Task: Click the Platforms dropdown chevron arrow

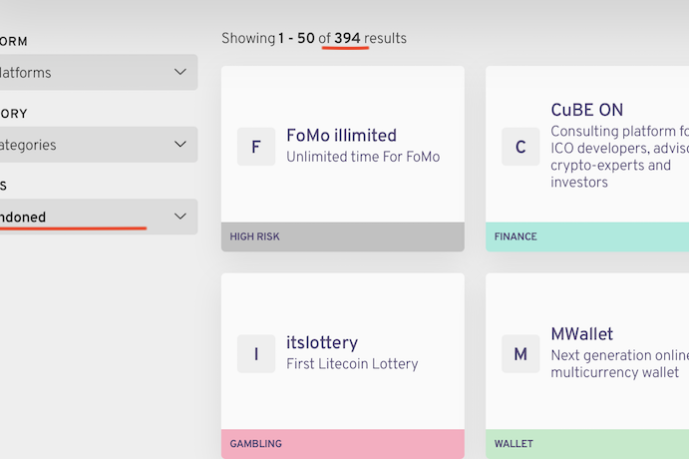Action: coord(180,72)
